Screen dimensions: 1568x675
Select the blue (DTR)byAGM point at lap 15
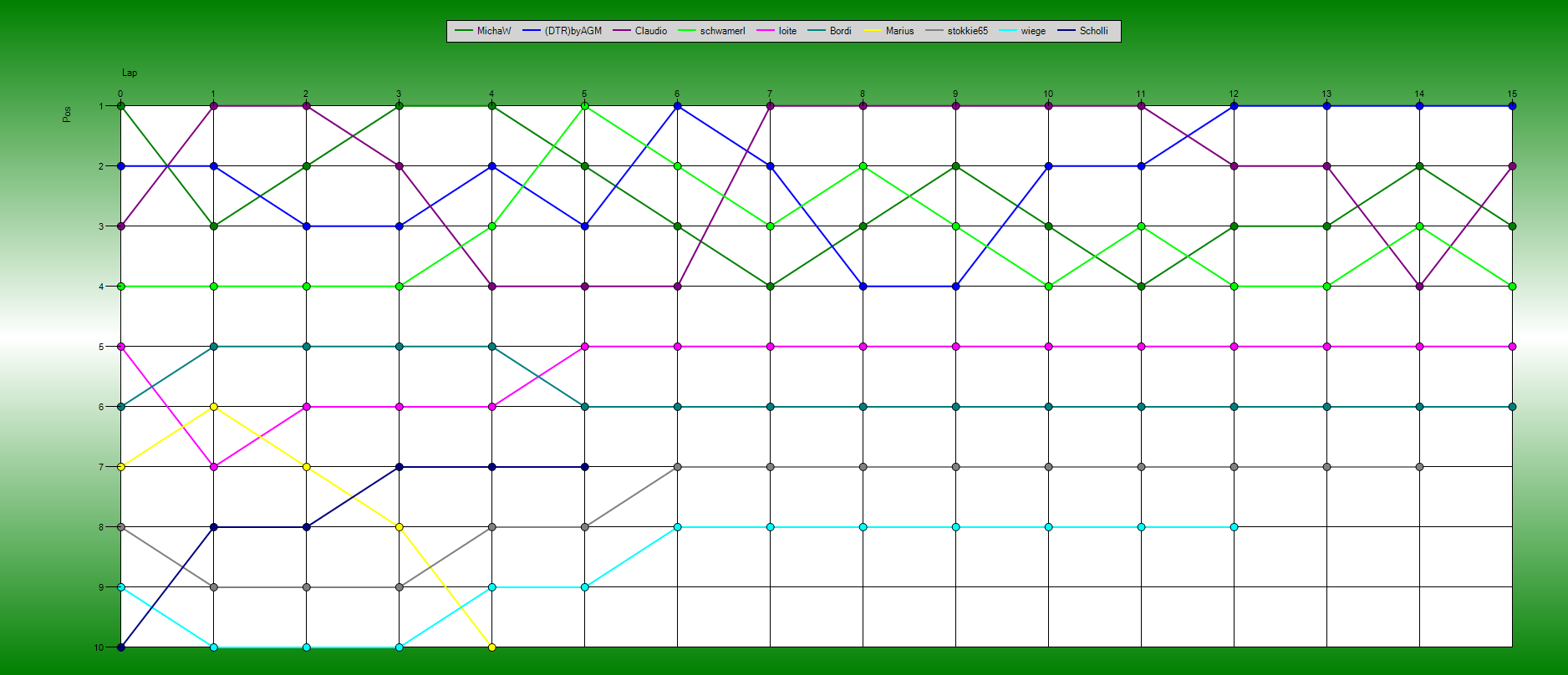click(x=1512, y=106)
